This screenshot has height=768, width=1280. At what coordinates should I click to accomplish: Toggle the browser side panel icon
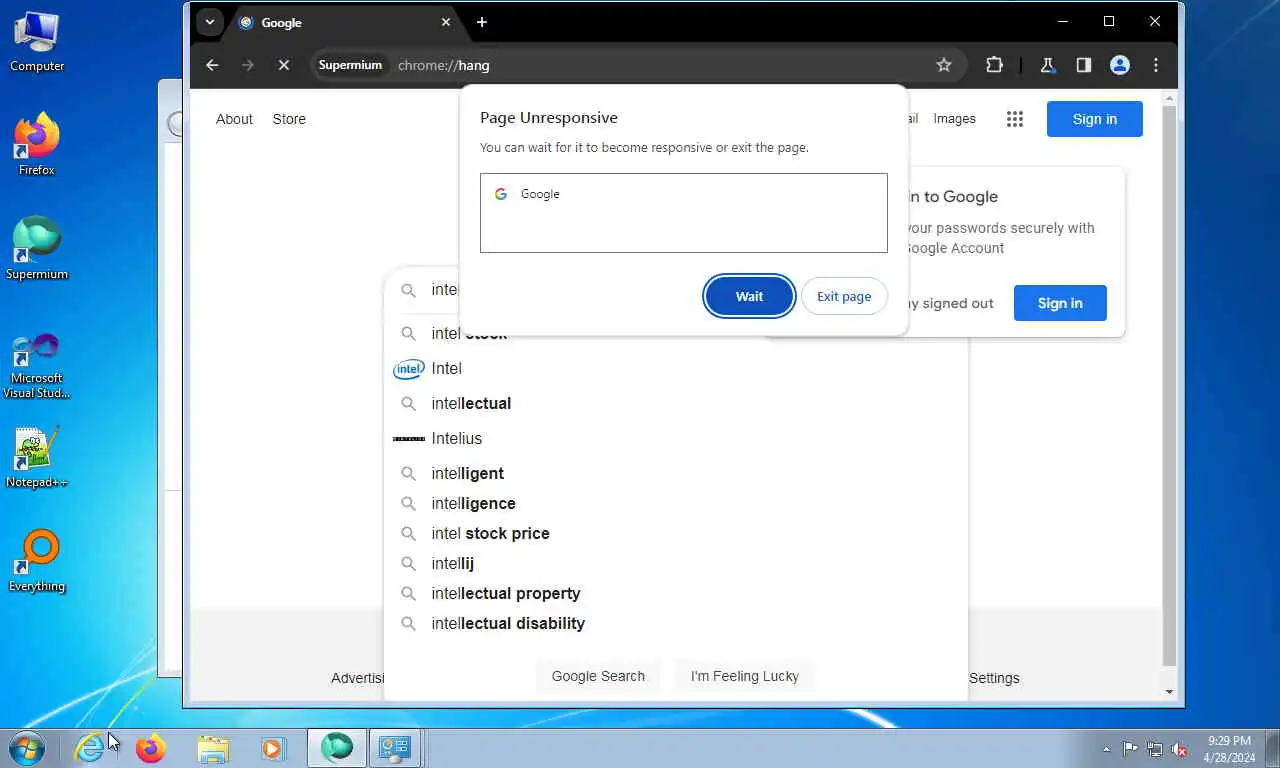pos(1083,65)
